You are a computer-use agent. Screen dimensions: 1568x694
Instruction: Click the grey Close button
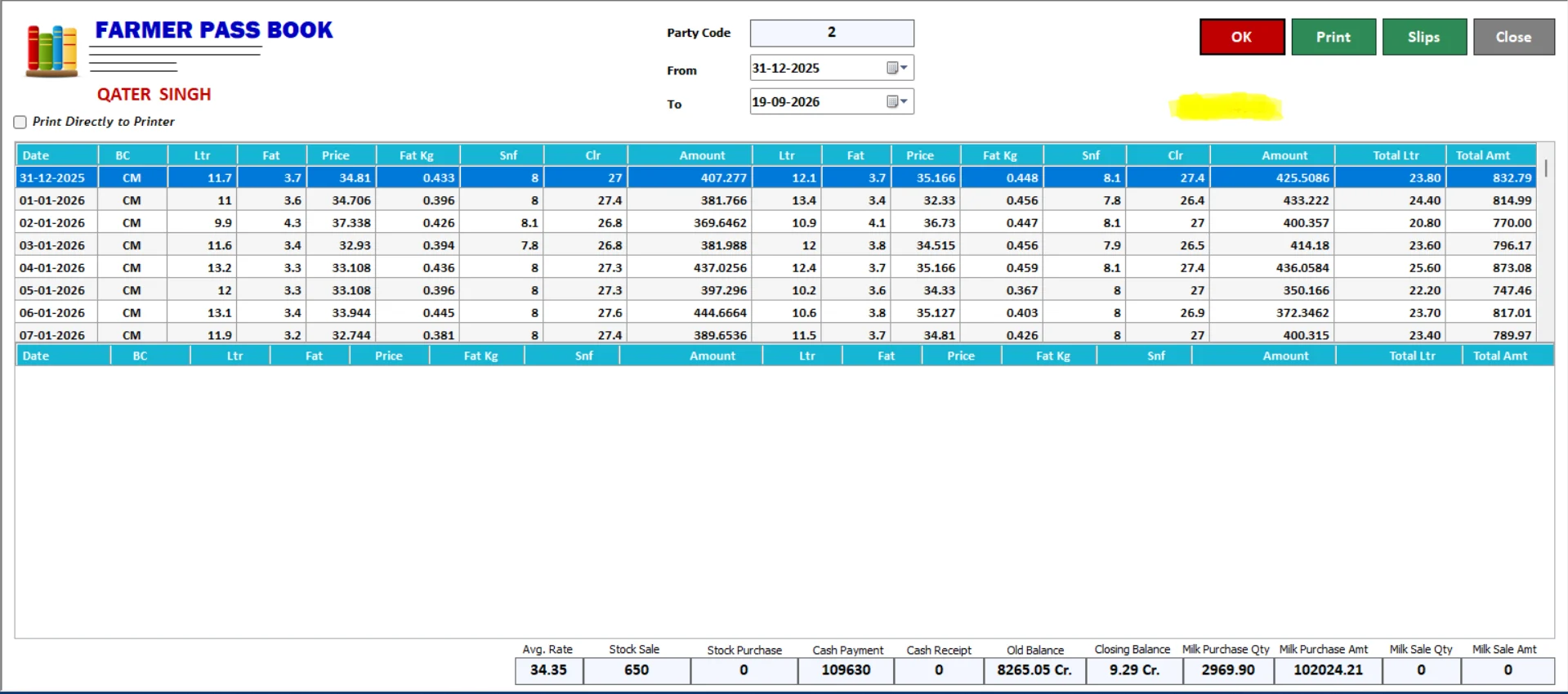tap(1514, 37)
